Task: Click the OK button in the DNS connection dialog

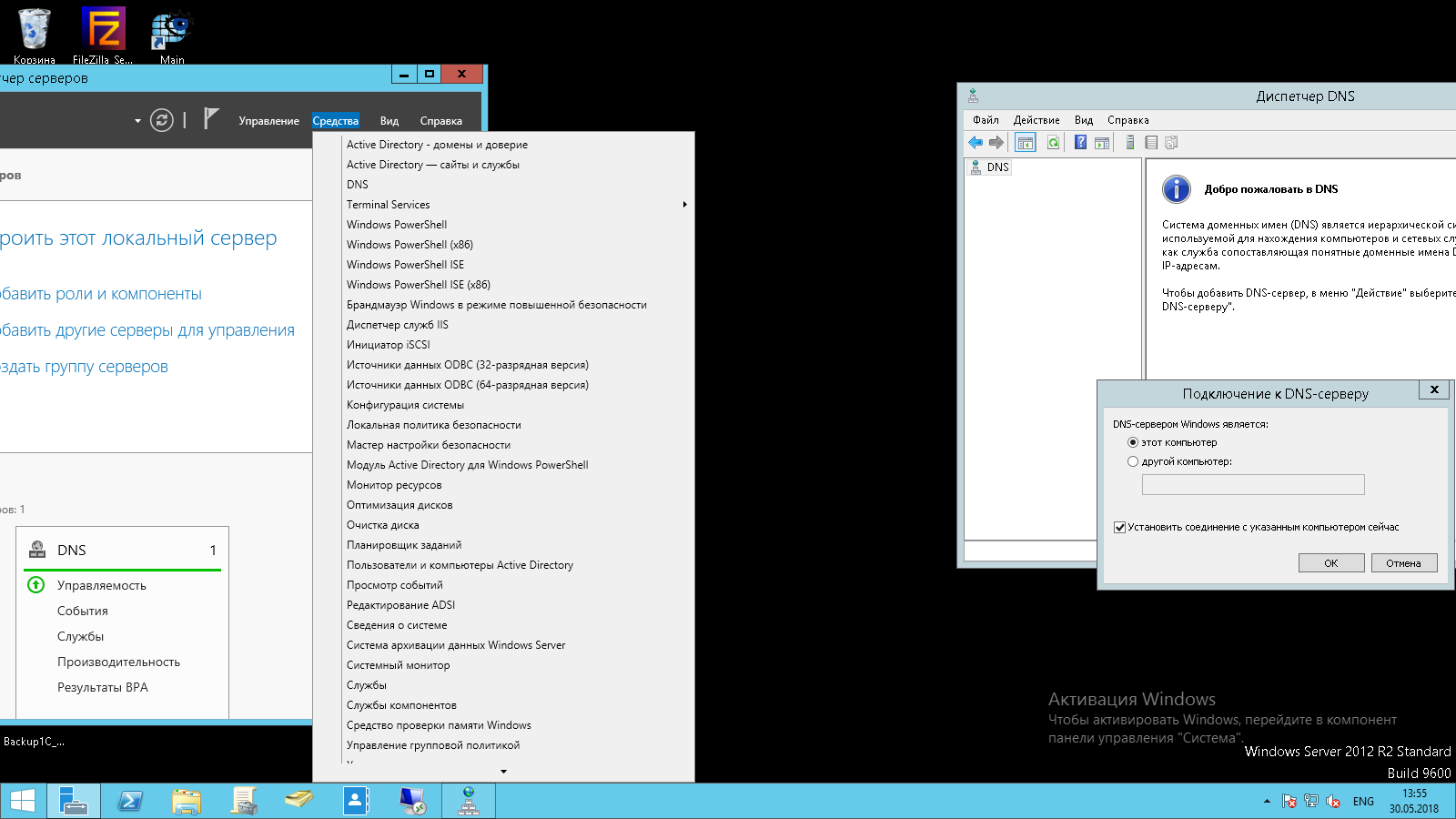Action: (x=1331, y=563)
